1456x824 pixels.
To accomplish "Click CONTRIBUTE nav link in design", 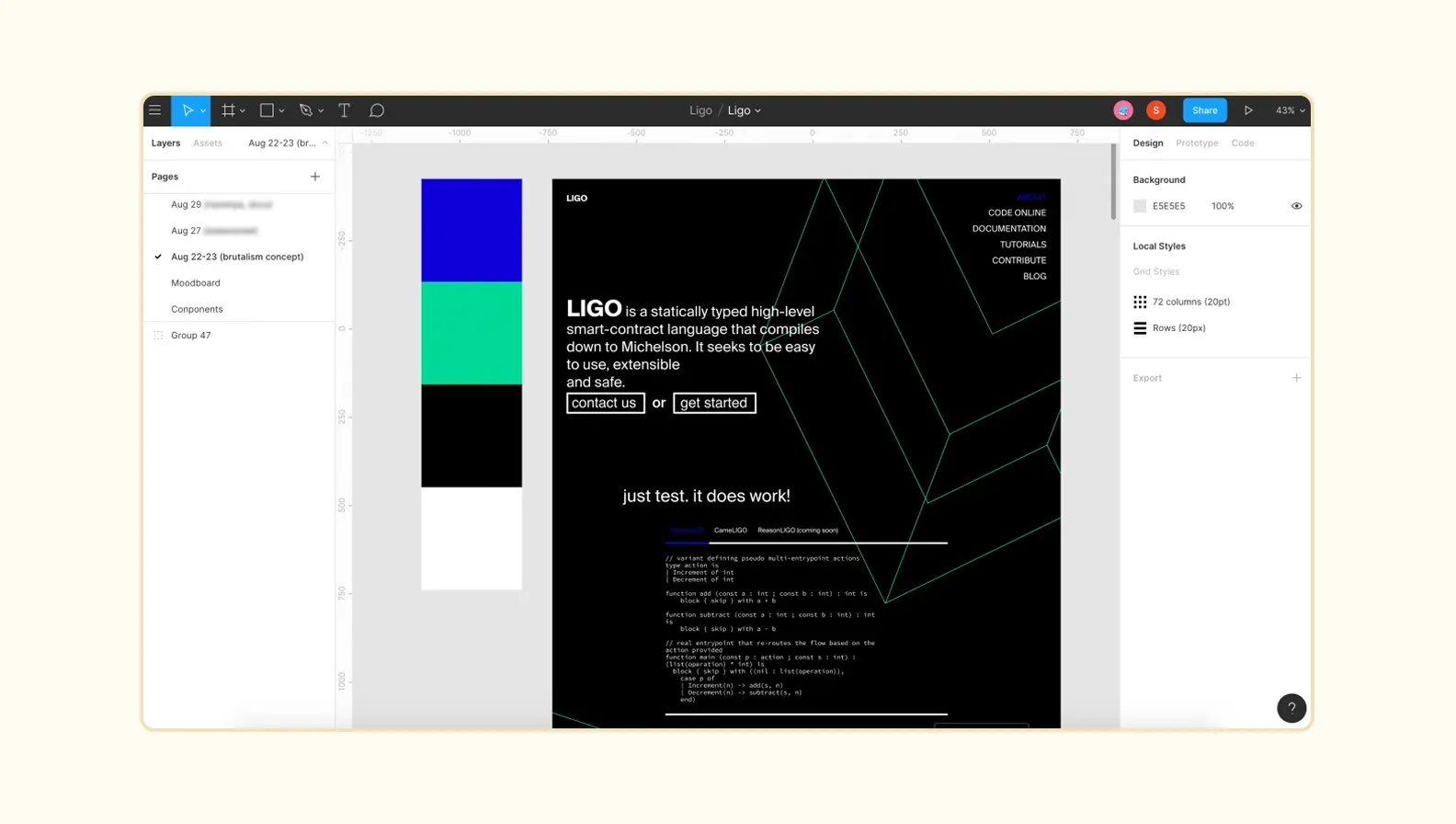I will 1018,260.
